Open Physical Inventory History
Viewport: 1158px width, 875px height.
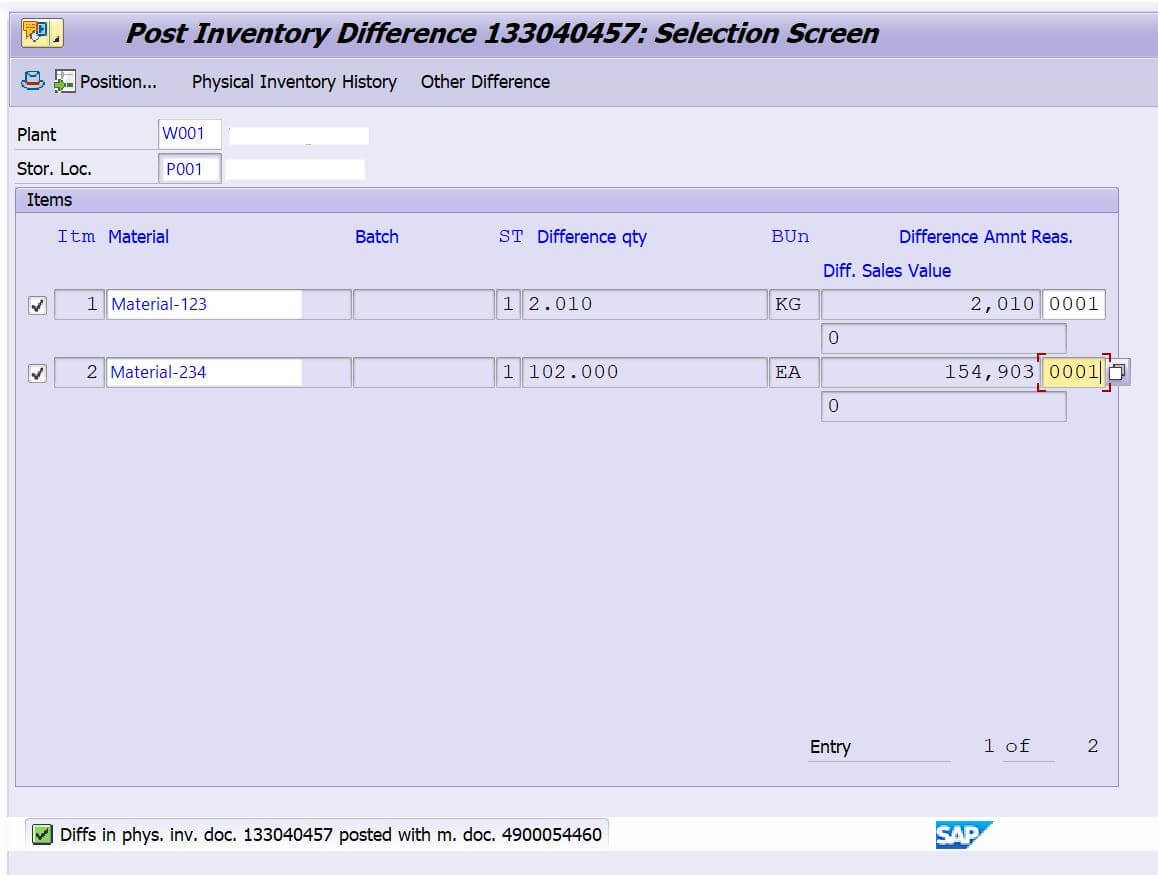click(294, 82)
